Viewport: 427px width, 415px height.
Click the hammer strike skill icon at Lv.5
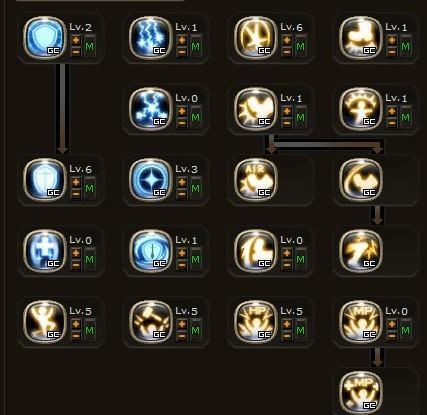point(151,322)
